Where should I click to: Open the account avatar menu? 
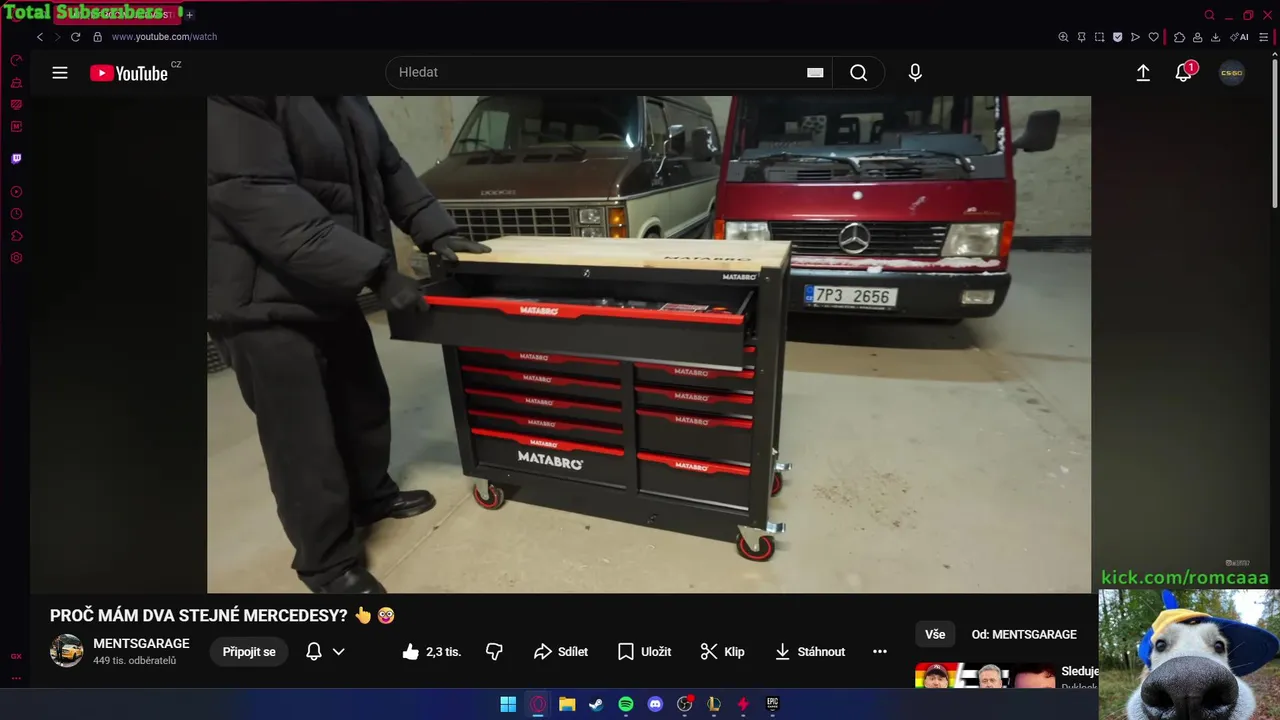coord(1232,73)
